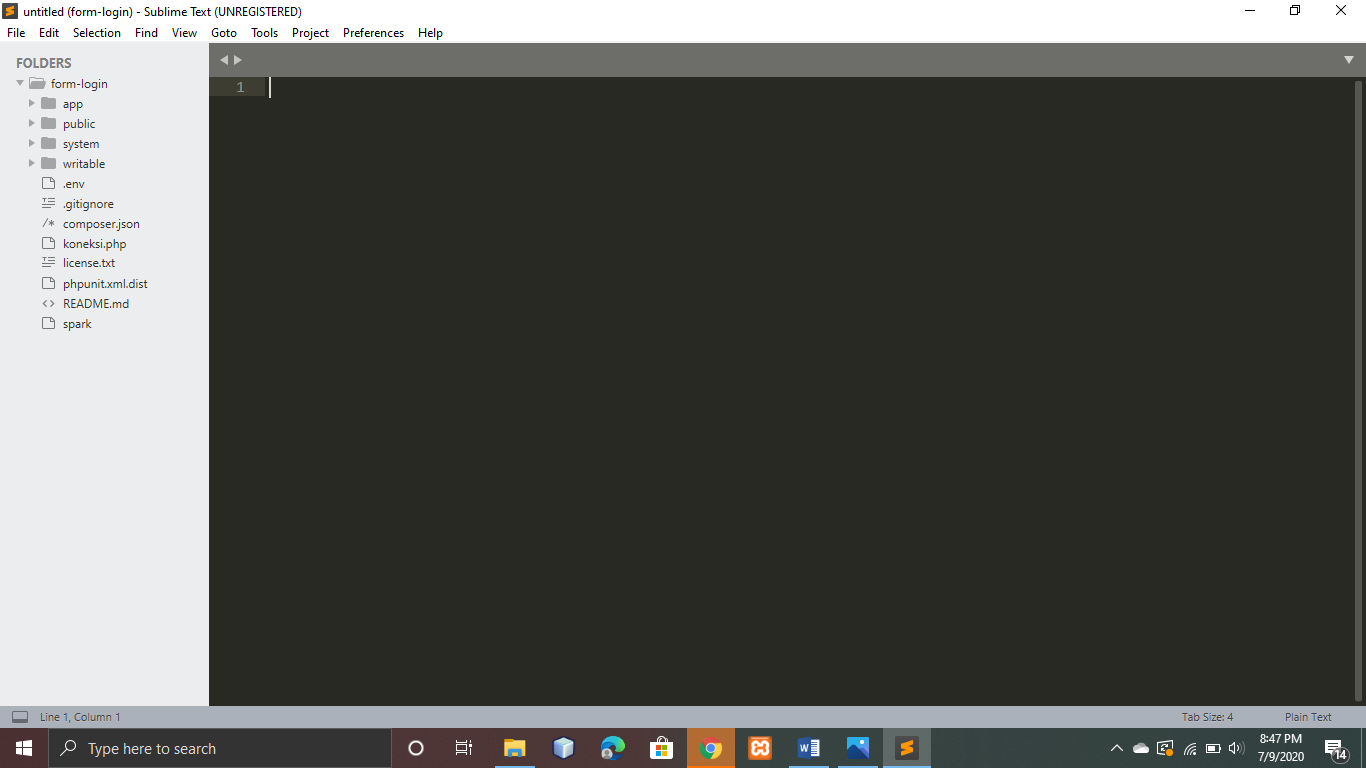Image resolution: width=1366 pixels, height=768 pixels.
Task: Go to previous tab with left arrow
Action: click(224, 60)
